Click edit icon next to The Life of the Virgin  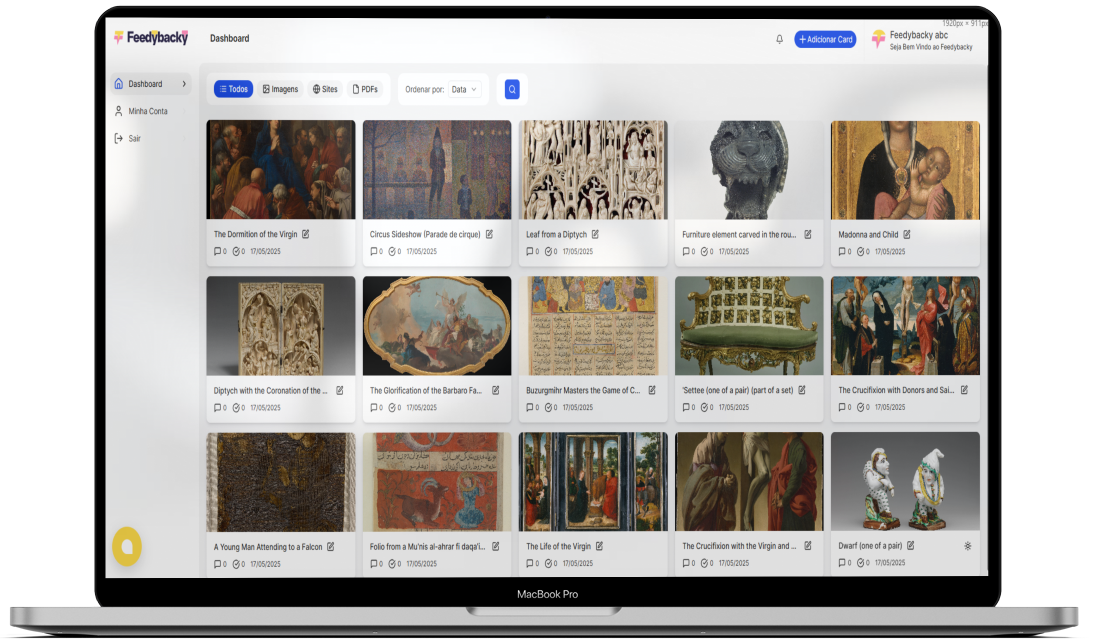599,547
